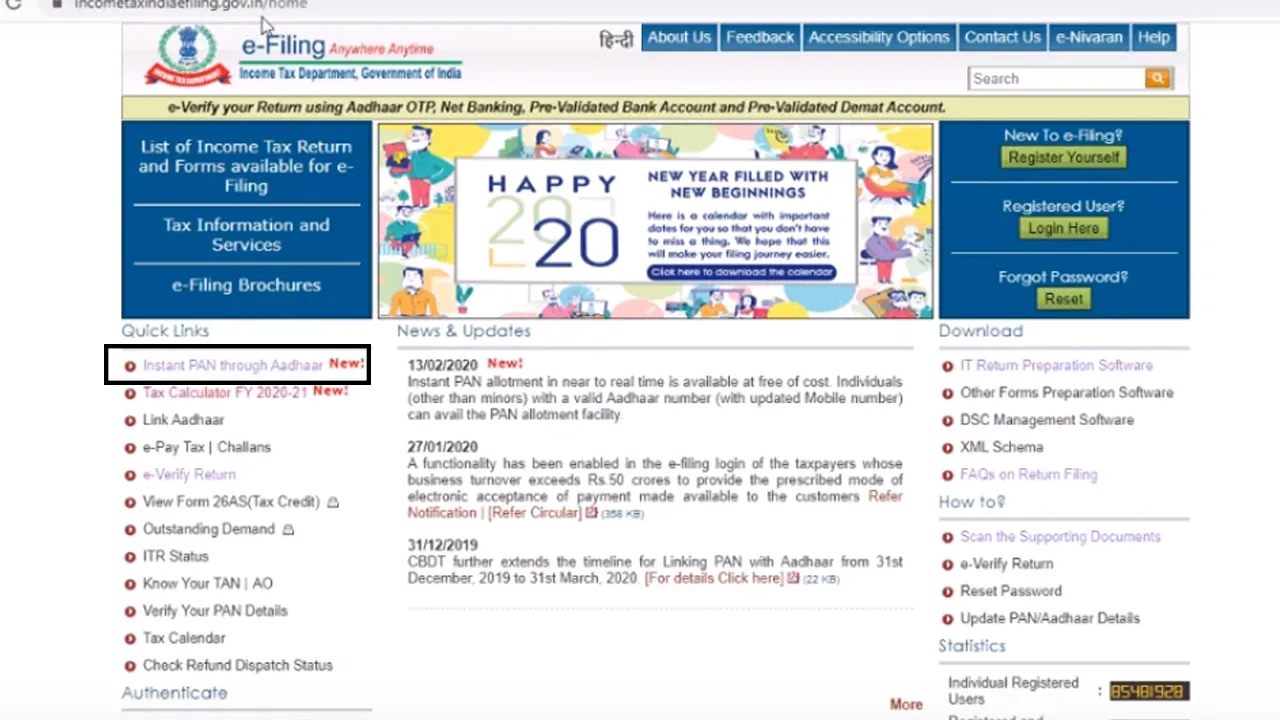Open e-Pay Tax | Challans

click(x=206, y=447)
